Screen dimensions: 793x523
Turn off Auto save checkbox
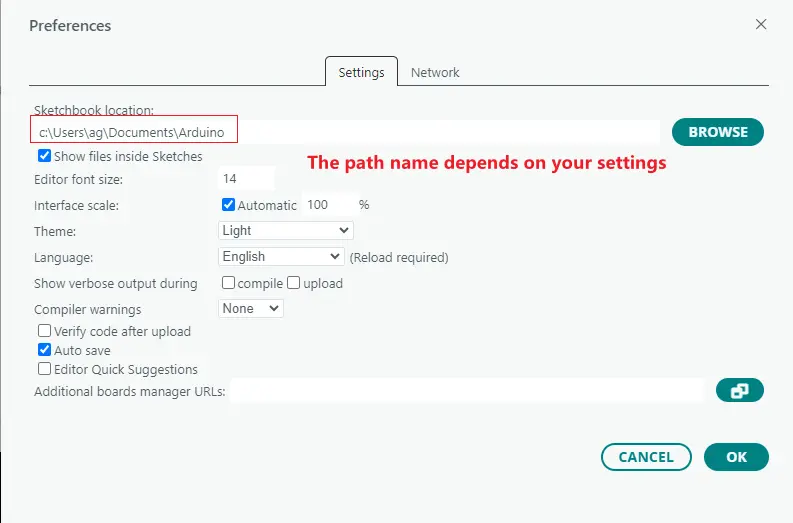(x=45, y=350)
